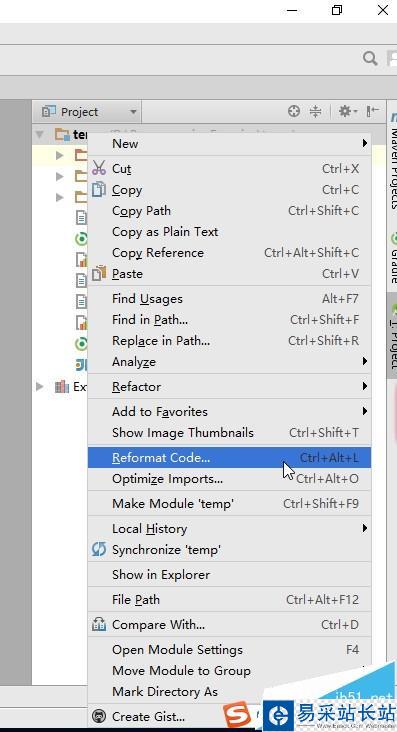Open the Project view dropdown
Viewport: 397px width, 732px height.
click(90, 112)
